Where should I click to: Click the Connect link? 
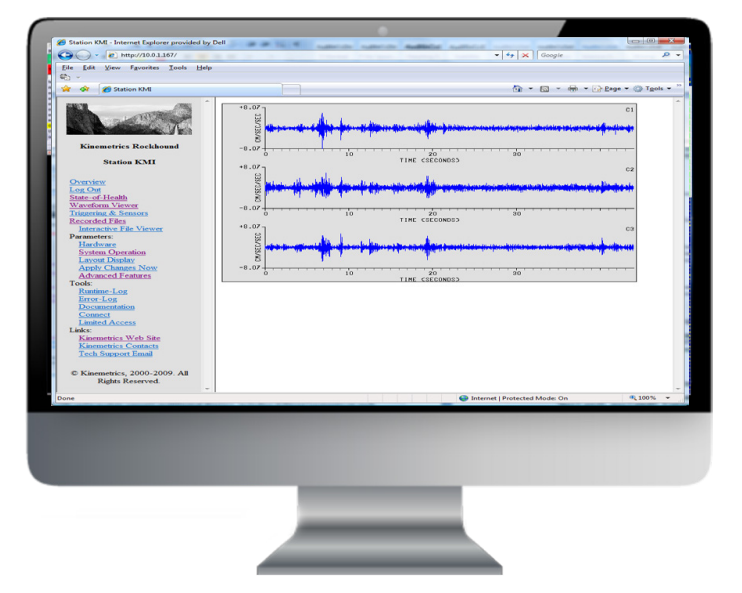click(x=95, y=314)
